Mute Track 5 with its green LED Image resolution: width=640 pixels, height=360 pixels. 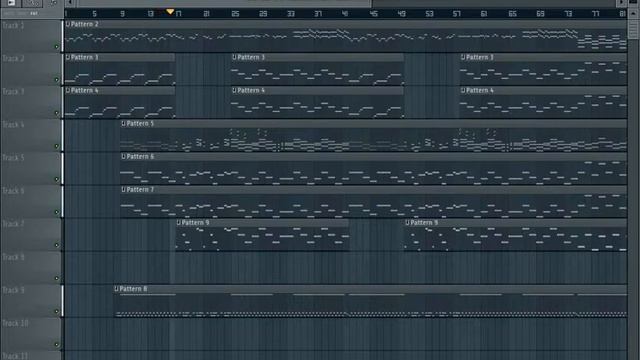[x=57, y=179]
